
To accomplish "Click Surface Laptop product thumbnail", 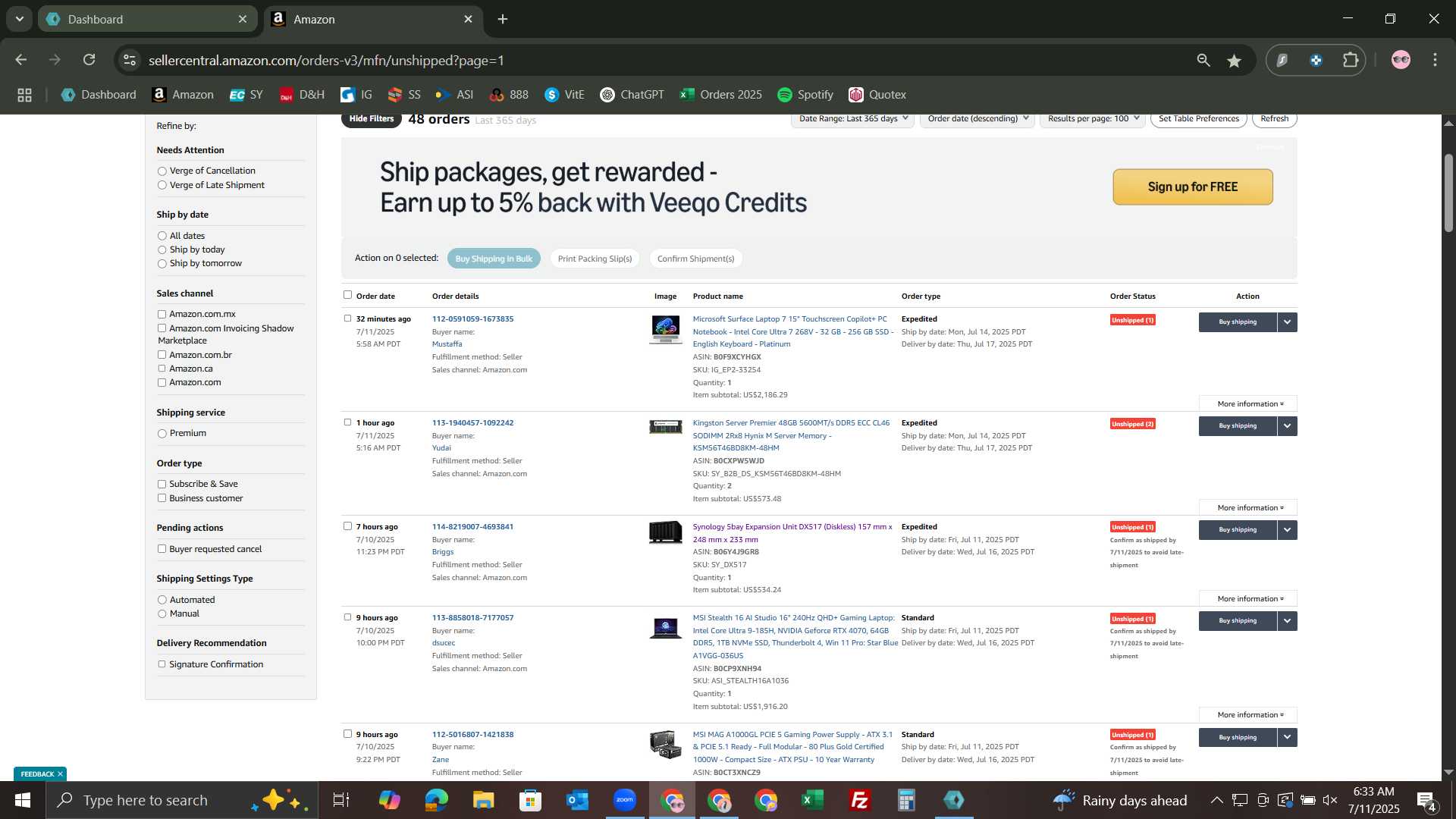I will [x=666, y=330].
